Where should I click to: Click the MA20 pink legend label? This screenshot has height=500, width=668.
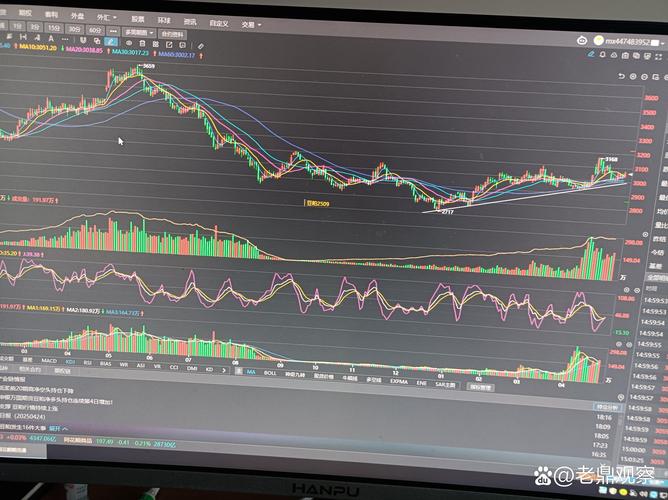84,50
